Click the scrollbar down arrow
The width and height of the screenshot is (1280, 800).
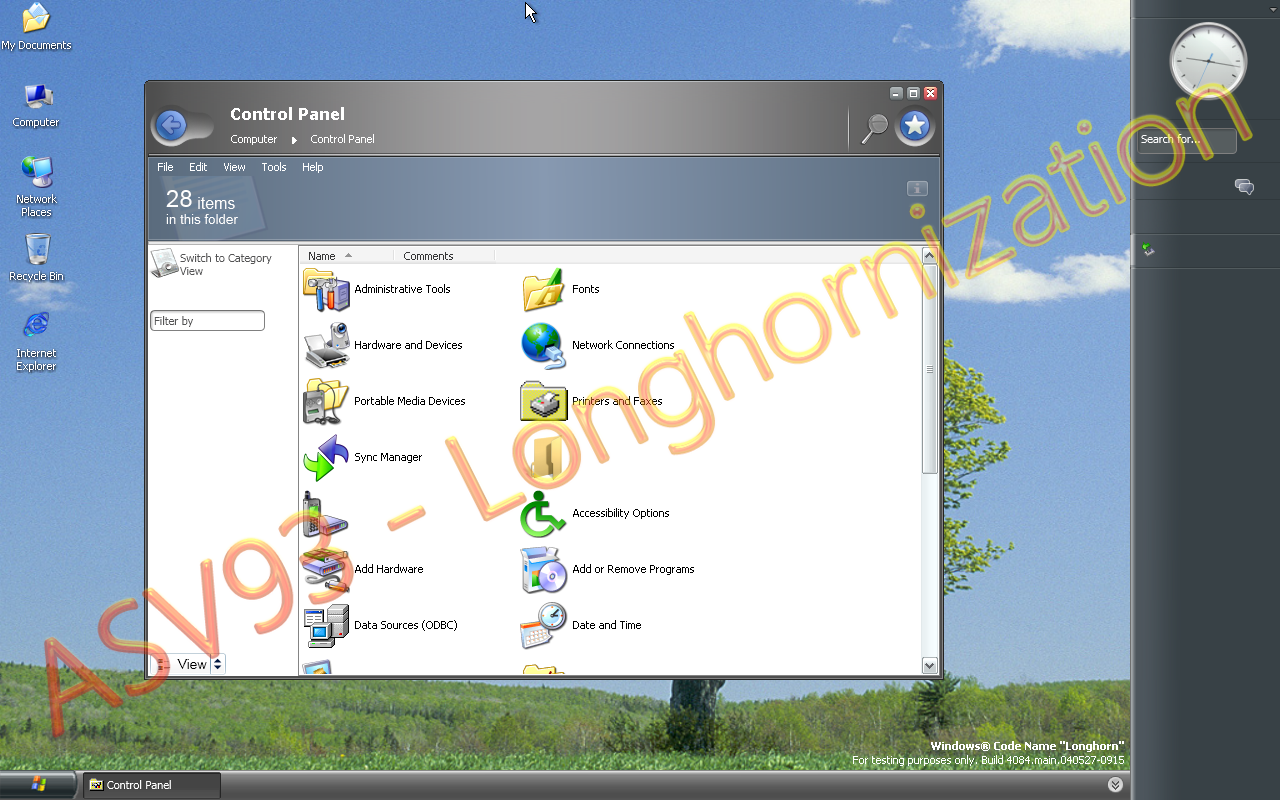pos(929,666)
